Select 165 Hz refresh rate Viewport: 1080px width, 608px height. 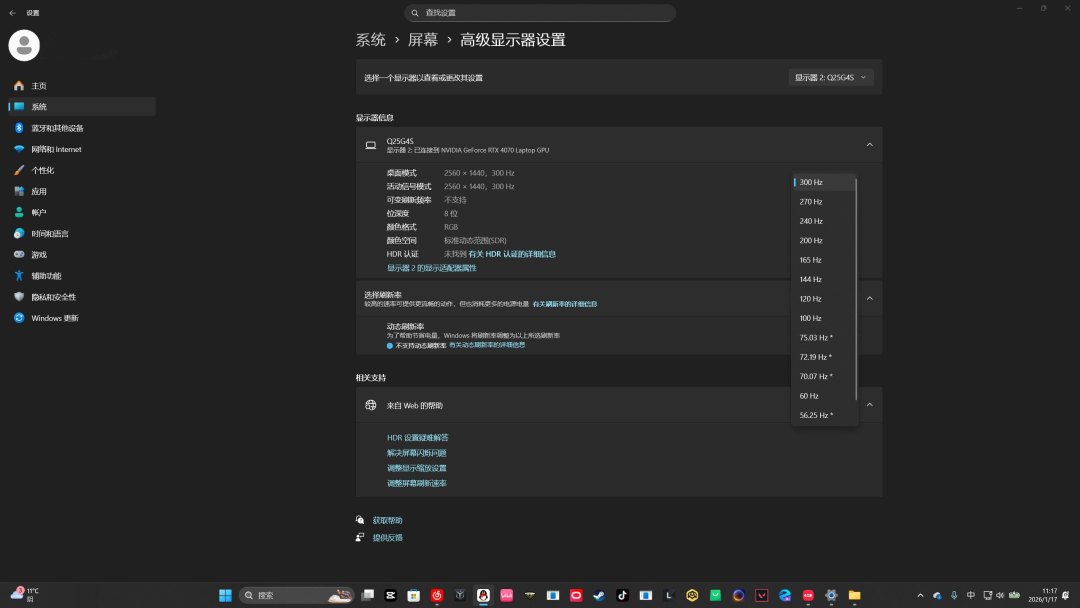click(x=824, y=260)
